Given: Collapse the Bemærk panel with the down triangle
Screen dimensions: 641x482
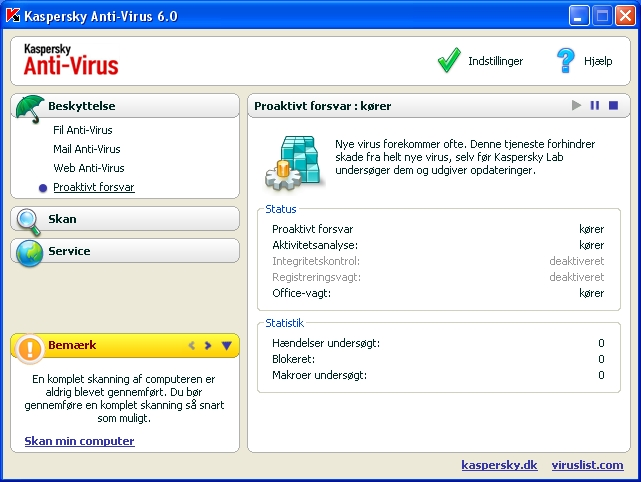Looking at the screenshot, I should coord(226,345).
